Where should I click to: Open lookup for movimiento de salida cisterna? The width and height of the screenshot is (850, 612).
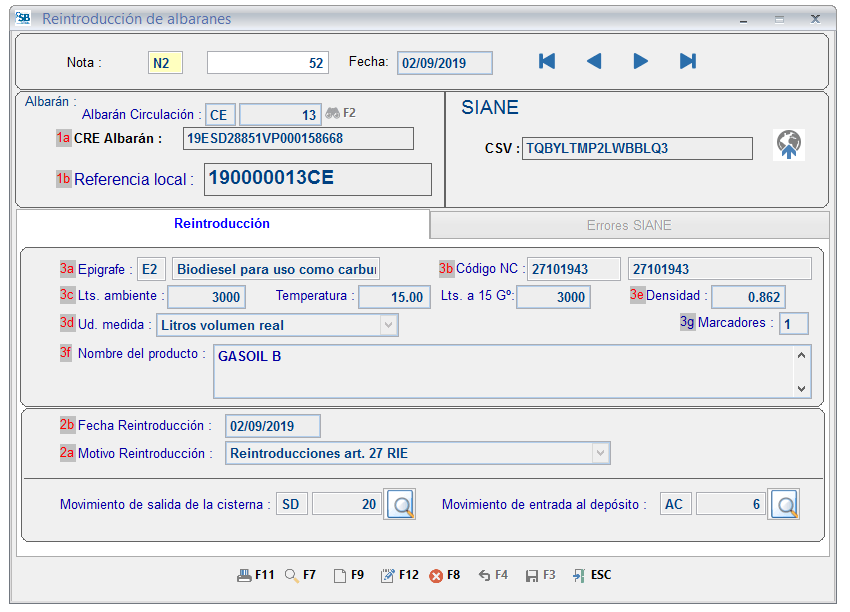pyautogui.click(x=401, y=505)
